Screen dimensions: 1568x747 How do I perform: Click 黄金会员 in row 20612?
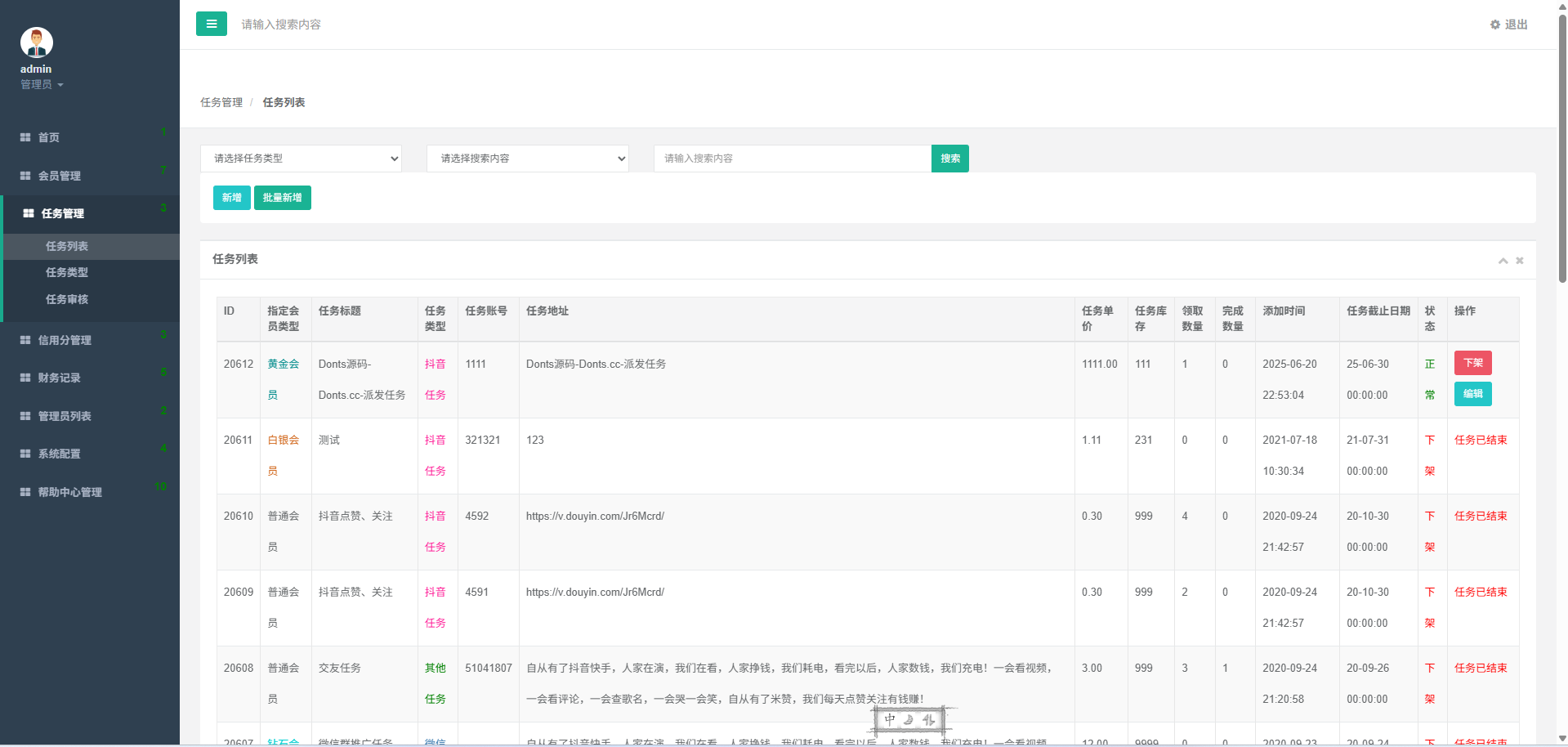(x=284, y=379)
